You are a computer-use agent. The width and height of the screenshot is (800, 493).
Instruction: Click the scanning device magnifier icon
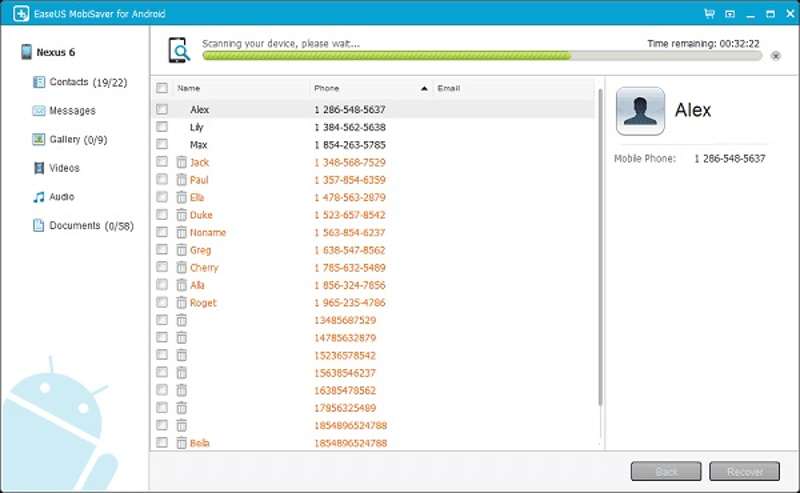[x=179, y=50]
